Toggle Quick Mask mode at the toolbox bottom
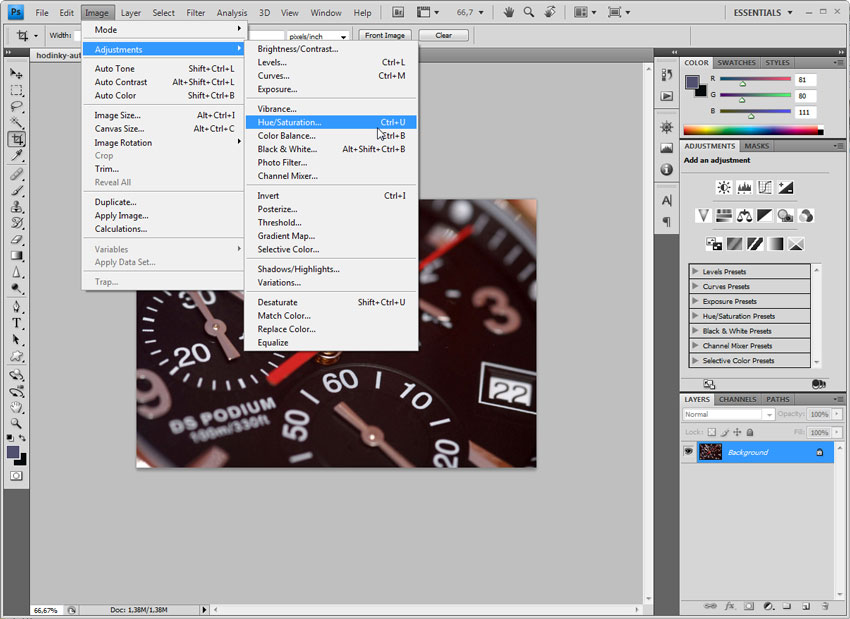The height and width of the screenshot is (619, 850). [x=17, y=476]
